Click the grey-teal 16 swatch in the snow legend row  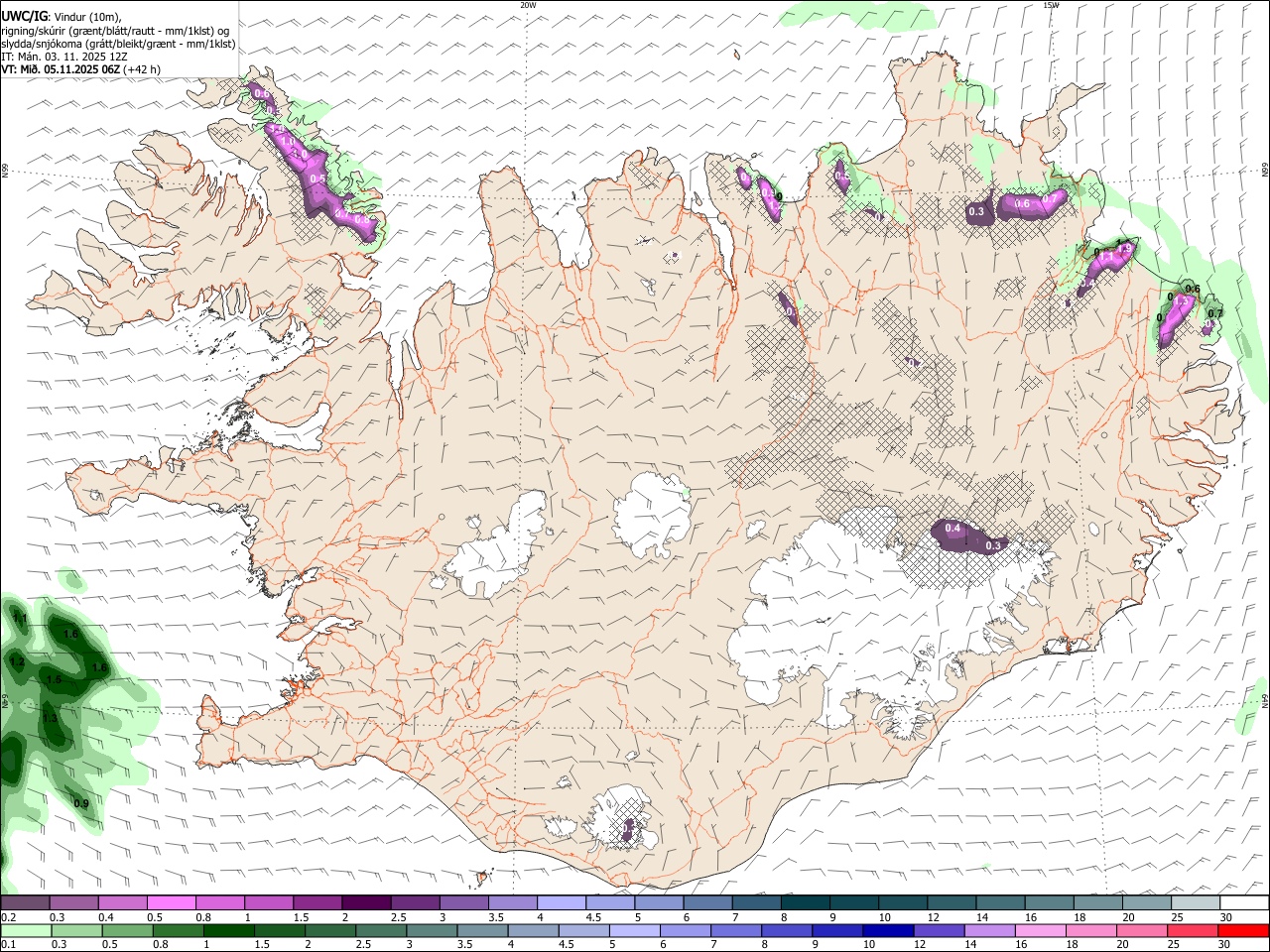(1050, 903)
